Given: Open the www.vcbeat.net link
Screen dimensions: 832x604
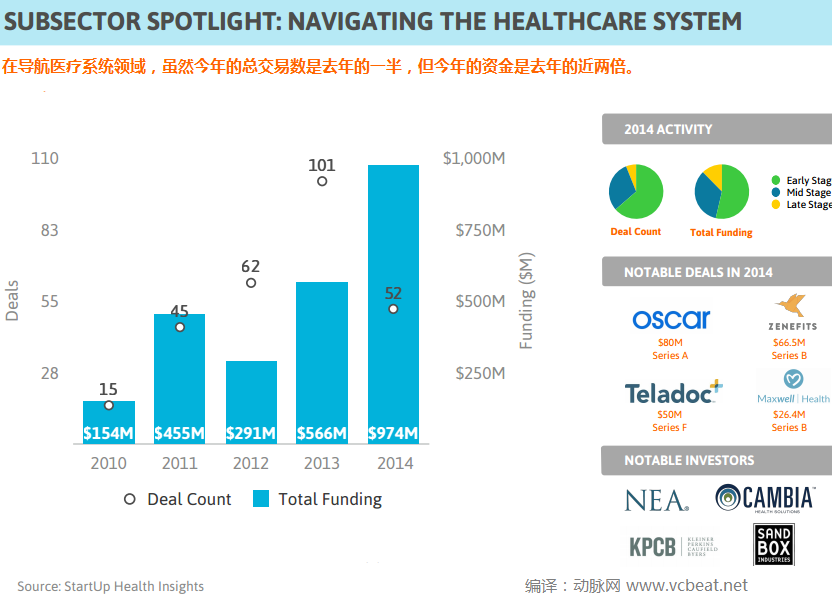Looking at the screenshot, I should 687,585.
